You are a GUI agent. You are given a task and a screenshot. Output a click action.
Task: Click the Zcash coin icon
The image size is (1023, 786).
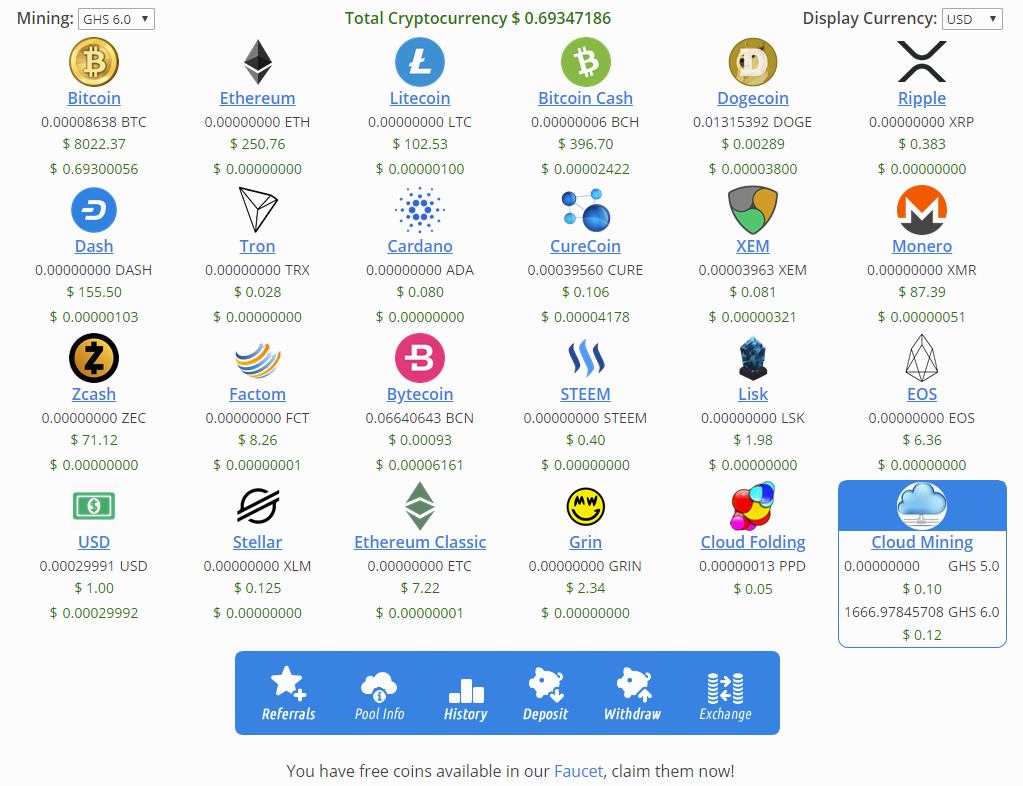click(x=94, y=358)
